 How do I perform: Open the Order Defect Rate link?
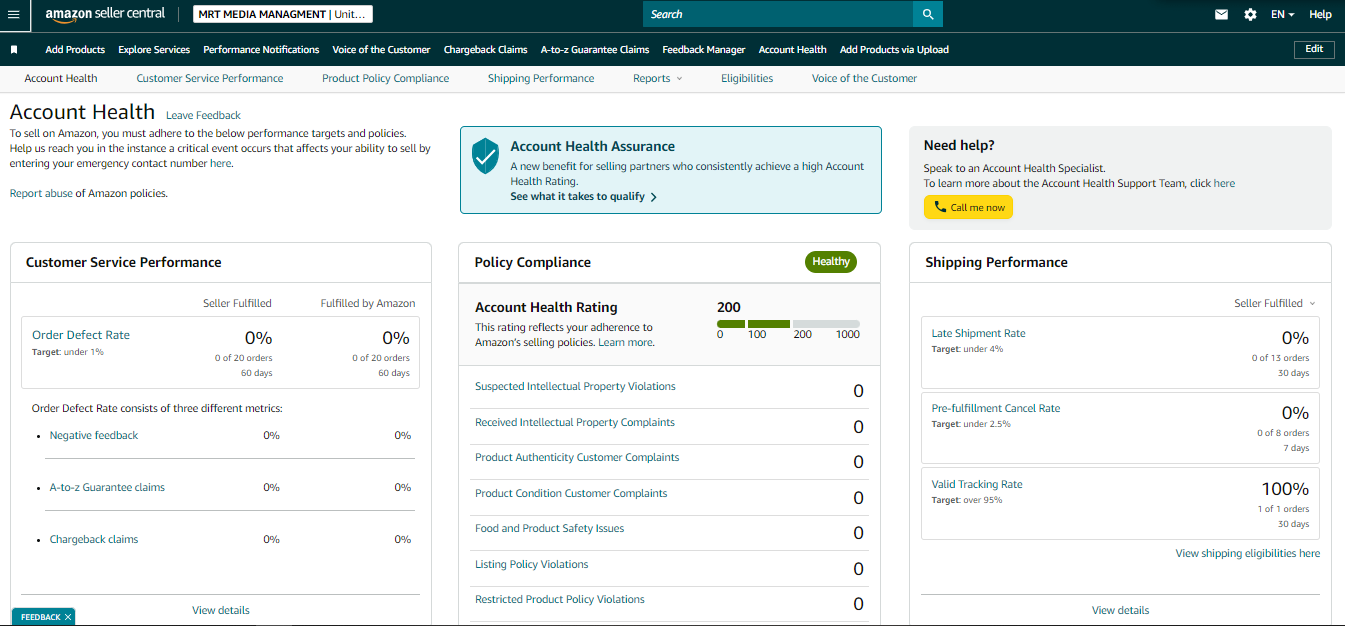tap(81, 335)
